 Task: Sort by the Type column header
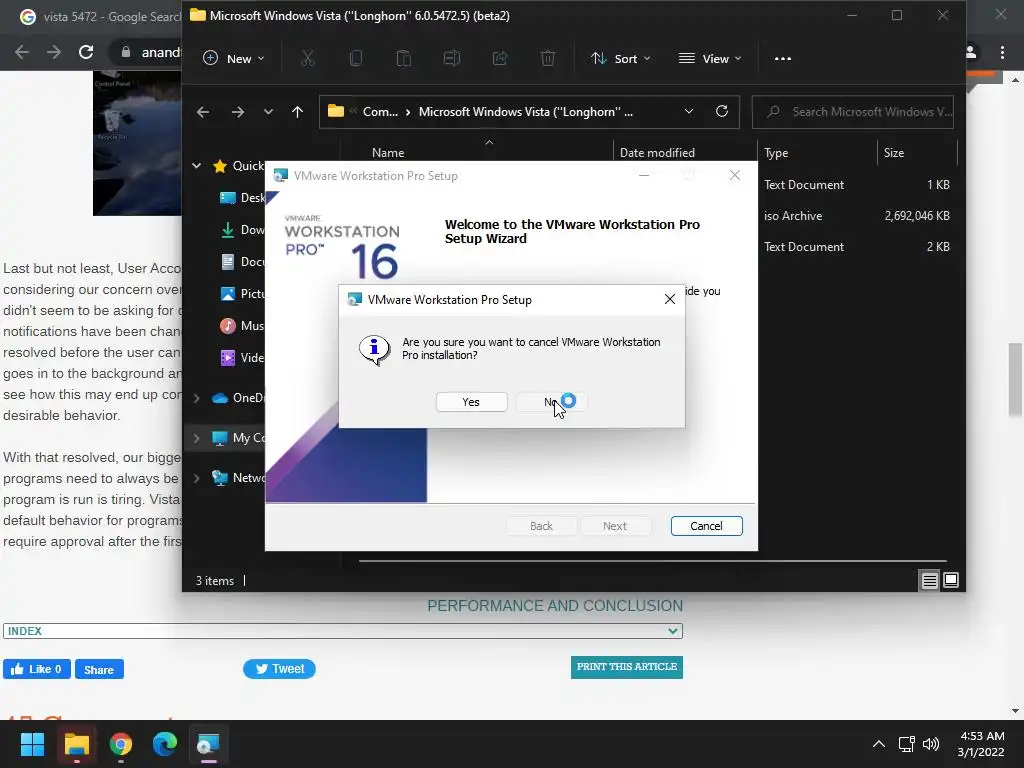776,153
